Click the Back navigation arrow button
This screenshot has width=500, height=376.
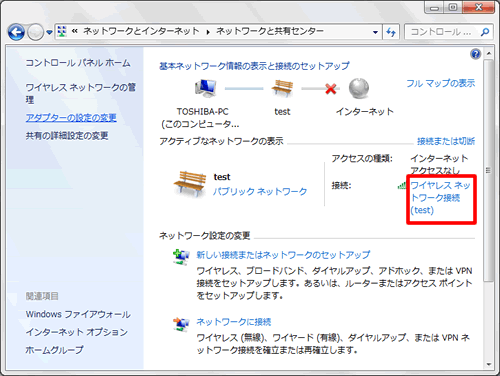coord(16,32)
